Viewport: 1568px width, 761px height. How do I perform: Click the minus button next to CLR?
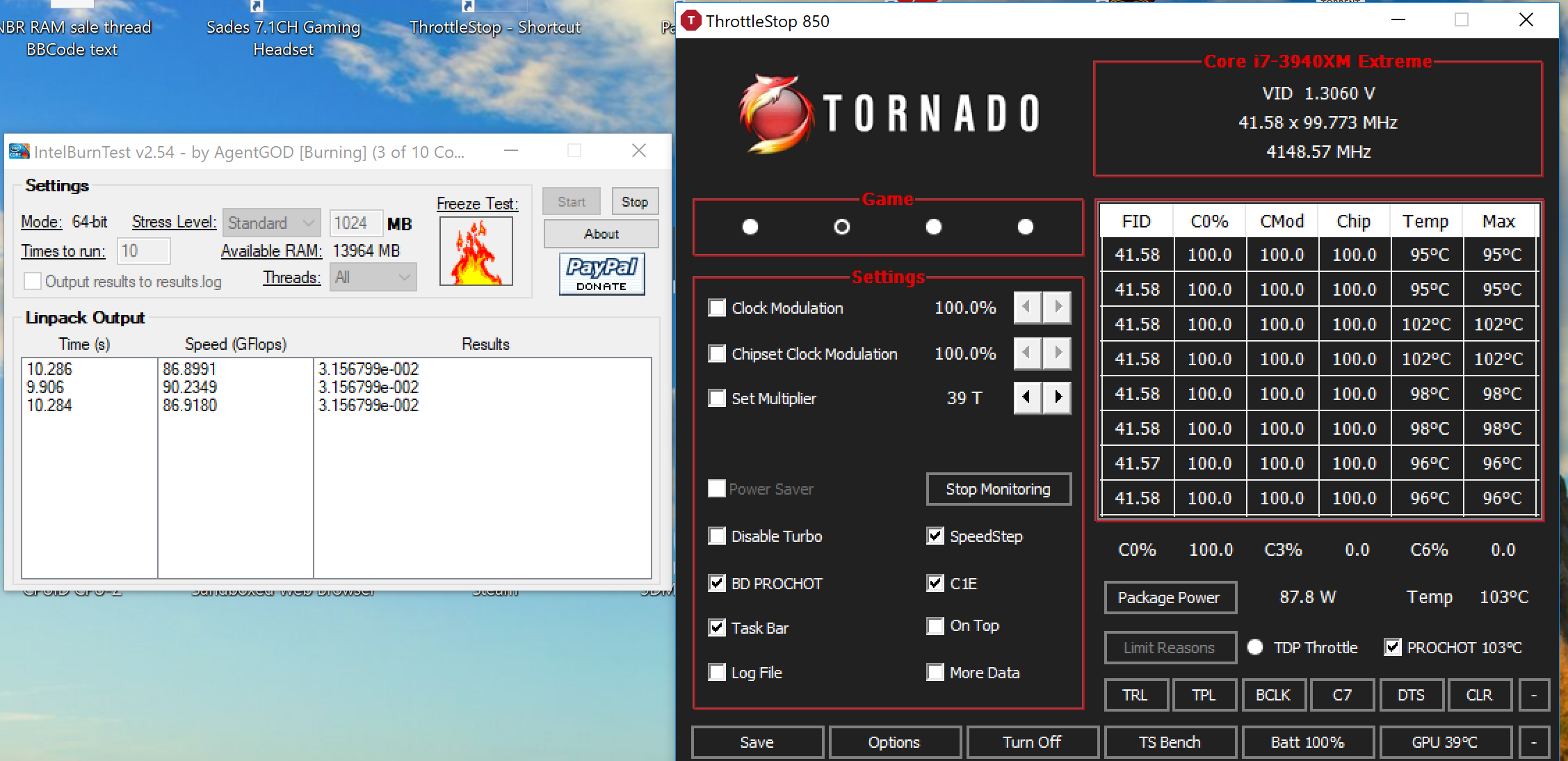1534,695
